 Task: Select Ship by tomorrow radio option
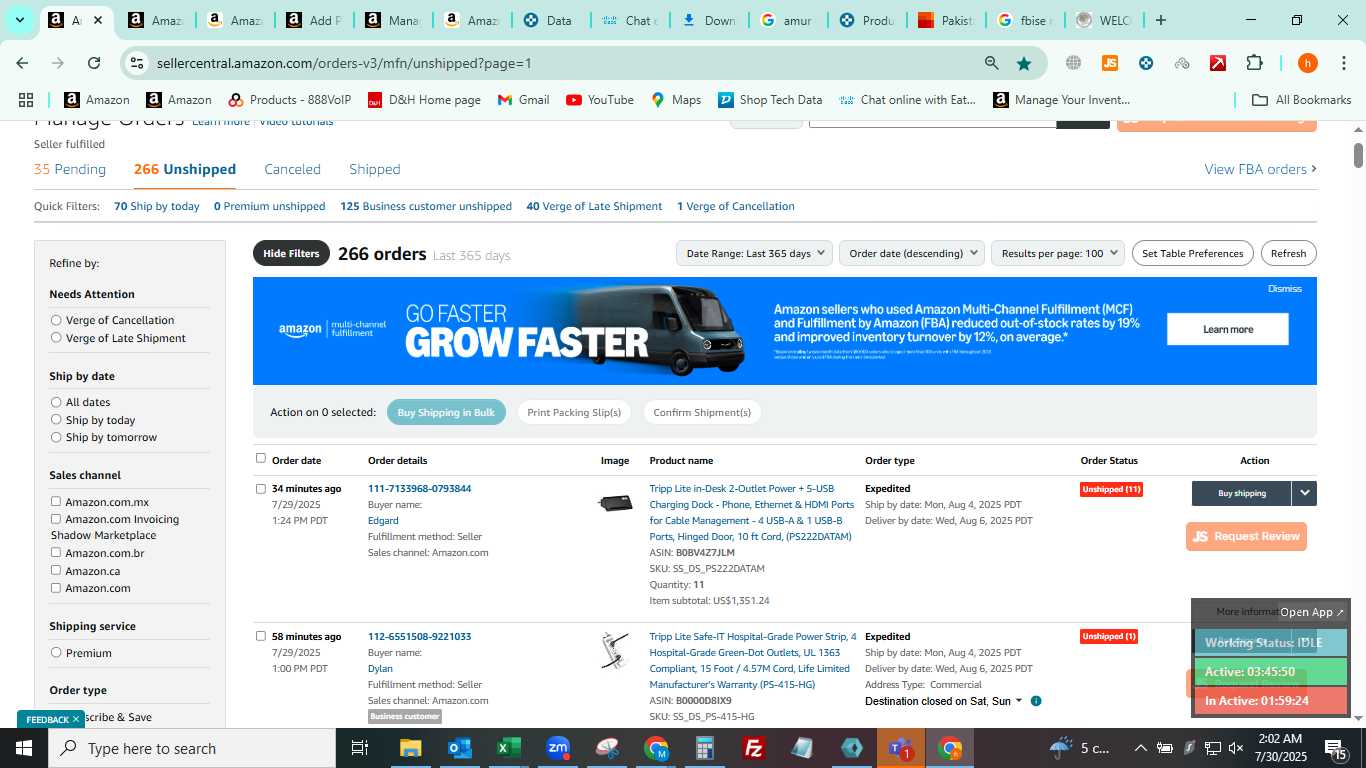[x=56, y=437]
